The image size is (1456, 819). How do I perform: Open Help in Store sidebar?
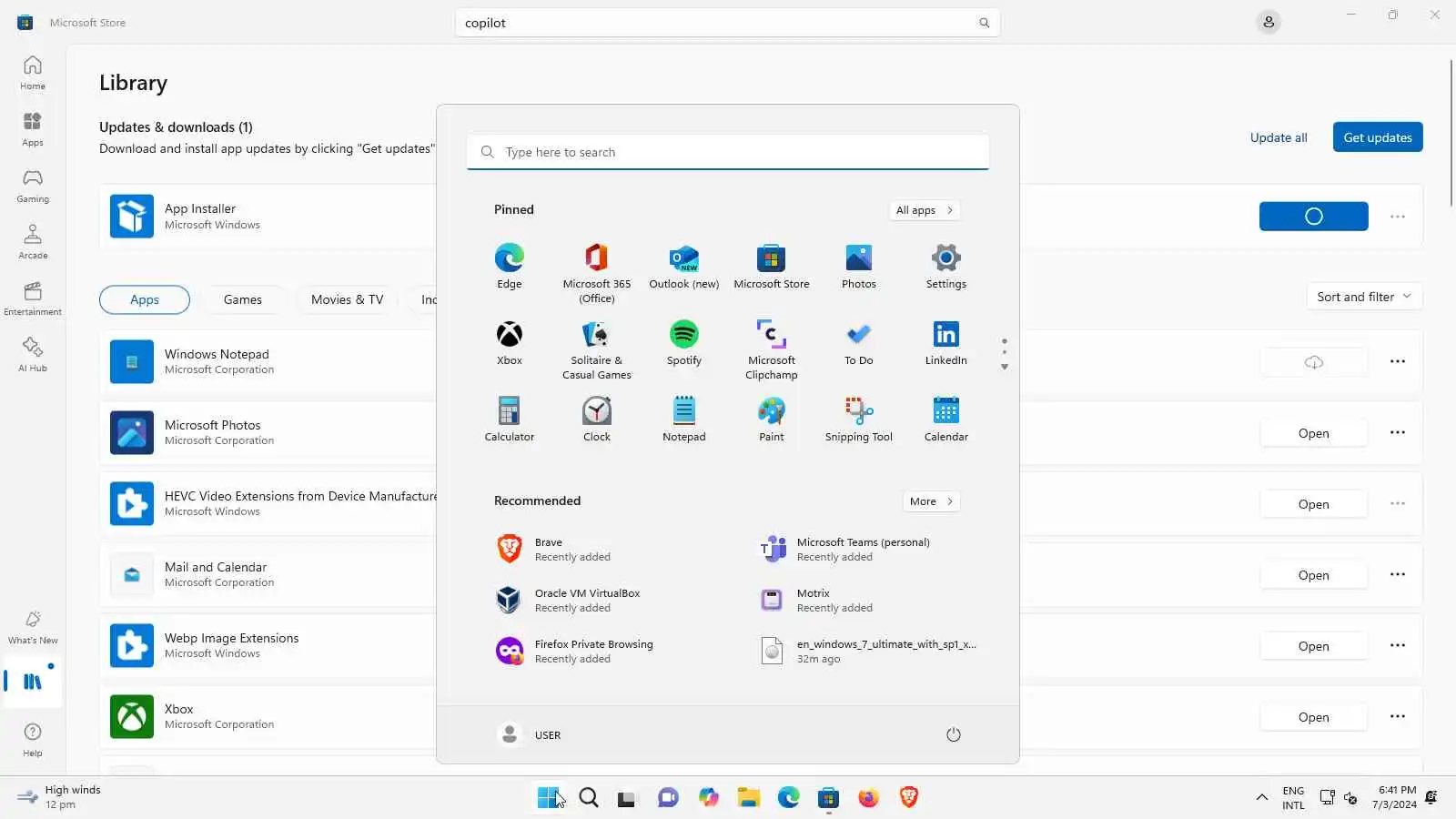pos(33,740)
